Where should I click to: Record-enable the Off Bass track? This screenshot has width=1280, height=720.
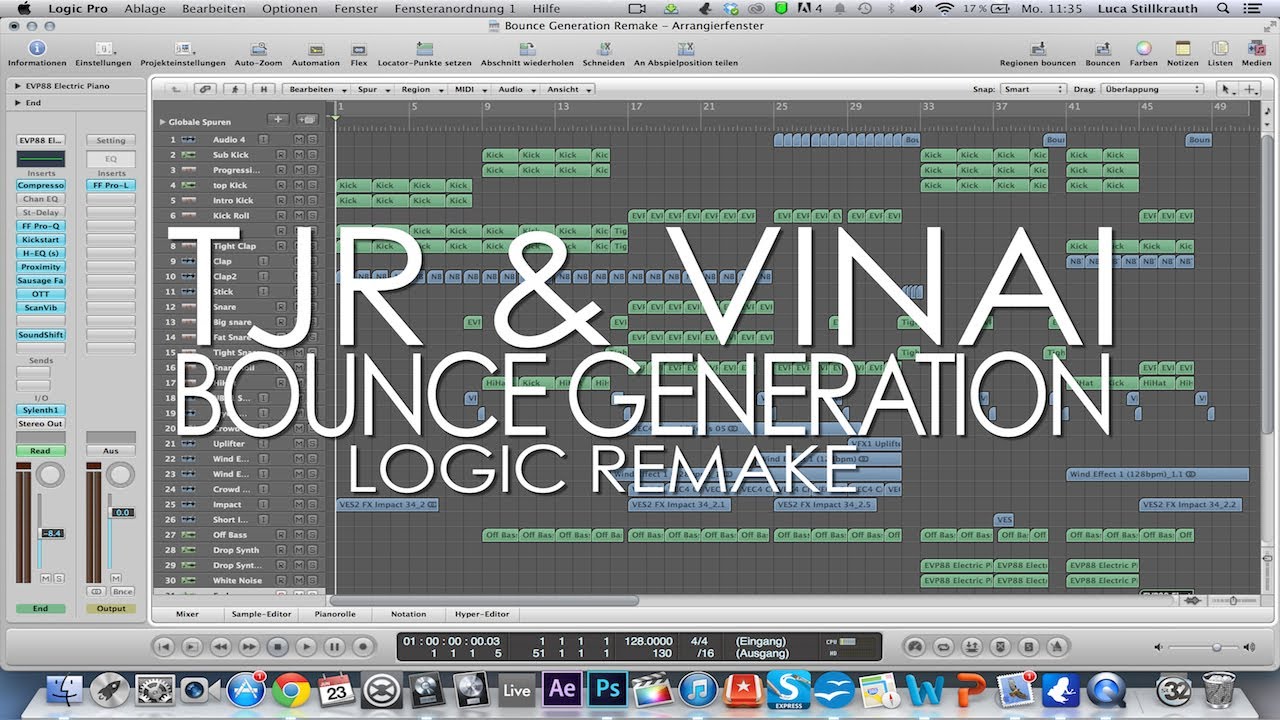point(281,535)
